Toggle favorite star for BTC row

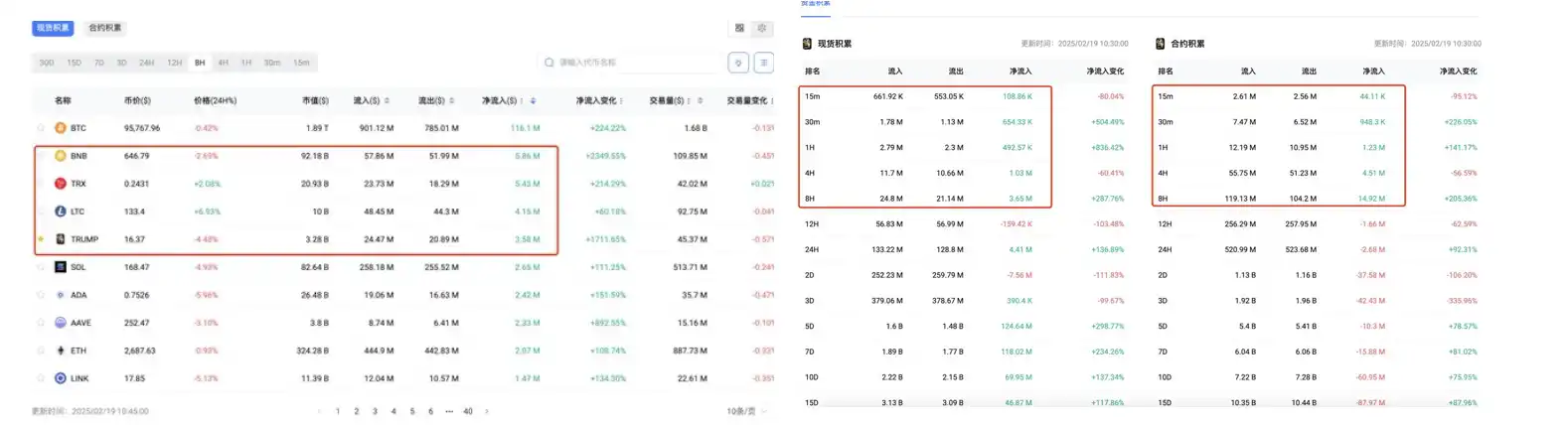pos(41,128)
